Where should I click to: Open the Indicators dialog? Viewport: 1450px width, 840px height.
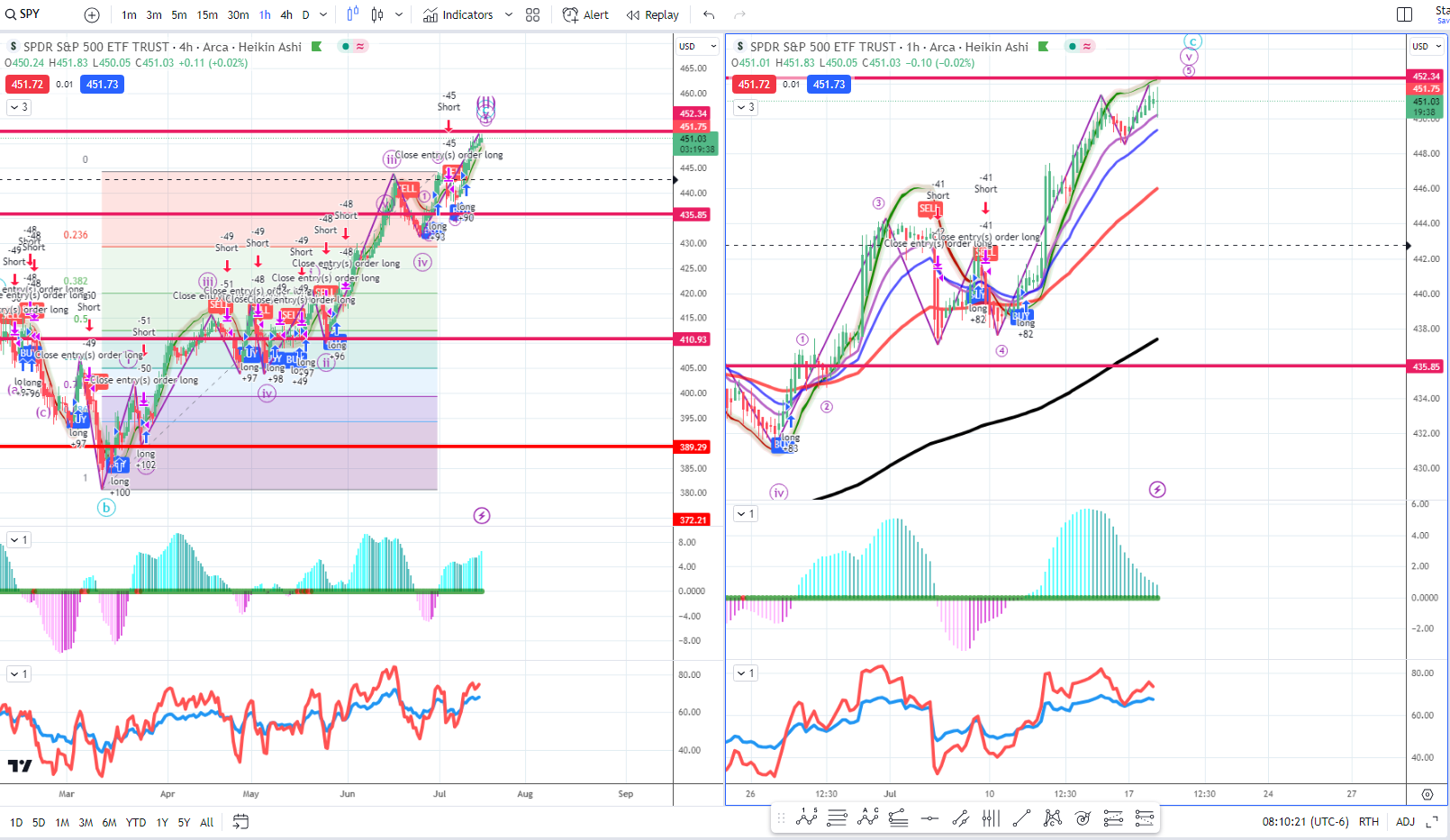[x=458, y=14]
